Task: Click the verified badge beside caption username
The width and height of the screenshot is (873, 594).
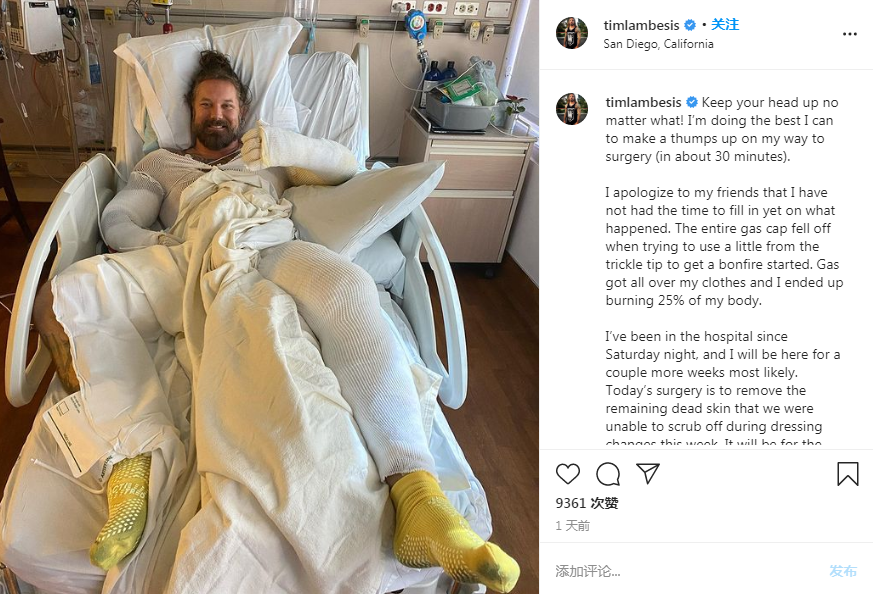Action: tap(691, 102)
